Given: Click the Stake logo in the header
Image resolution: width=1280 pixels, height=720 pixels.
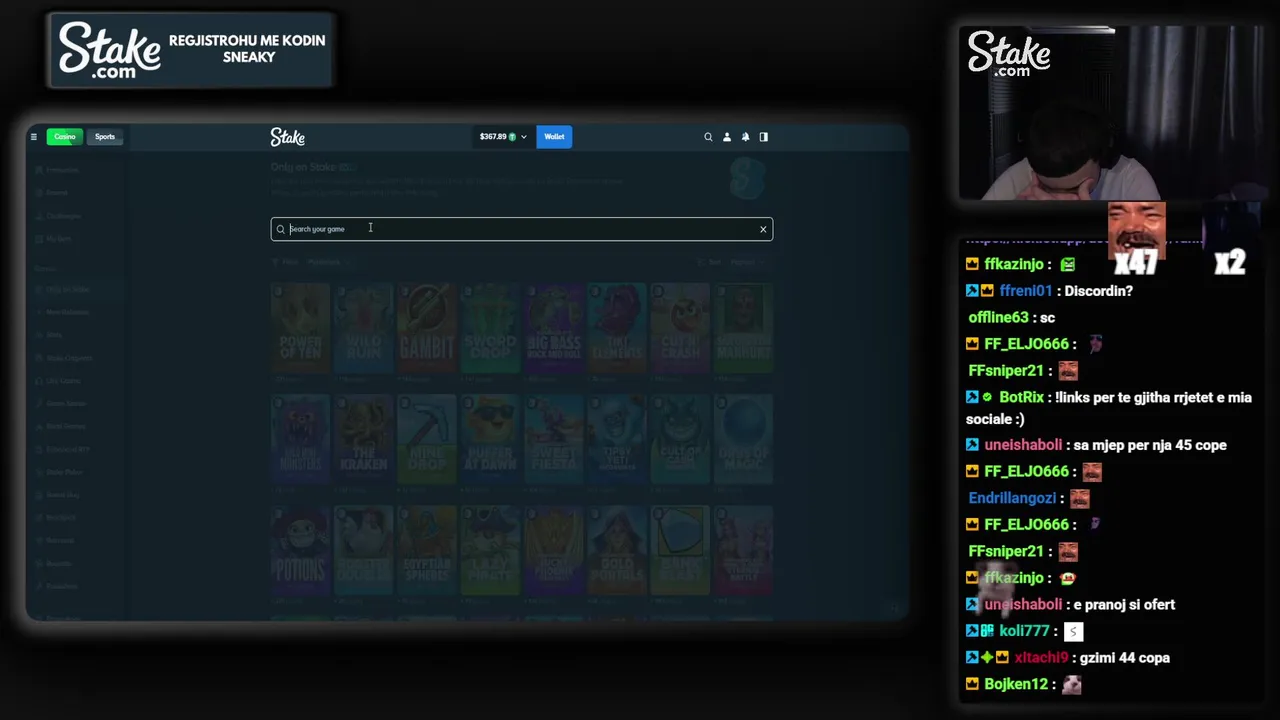Looking at the screenshot, I should (x=287, y=137).
